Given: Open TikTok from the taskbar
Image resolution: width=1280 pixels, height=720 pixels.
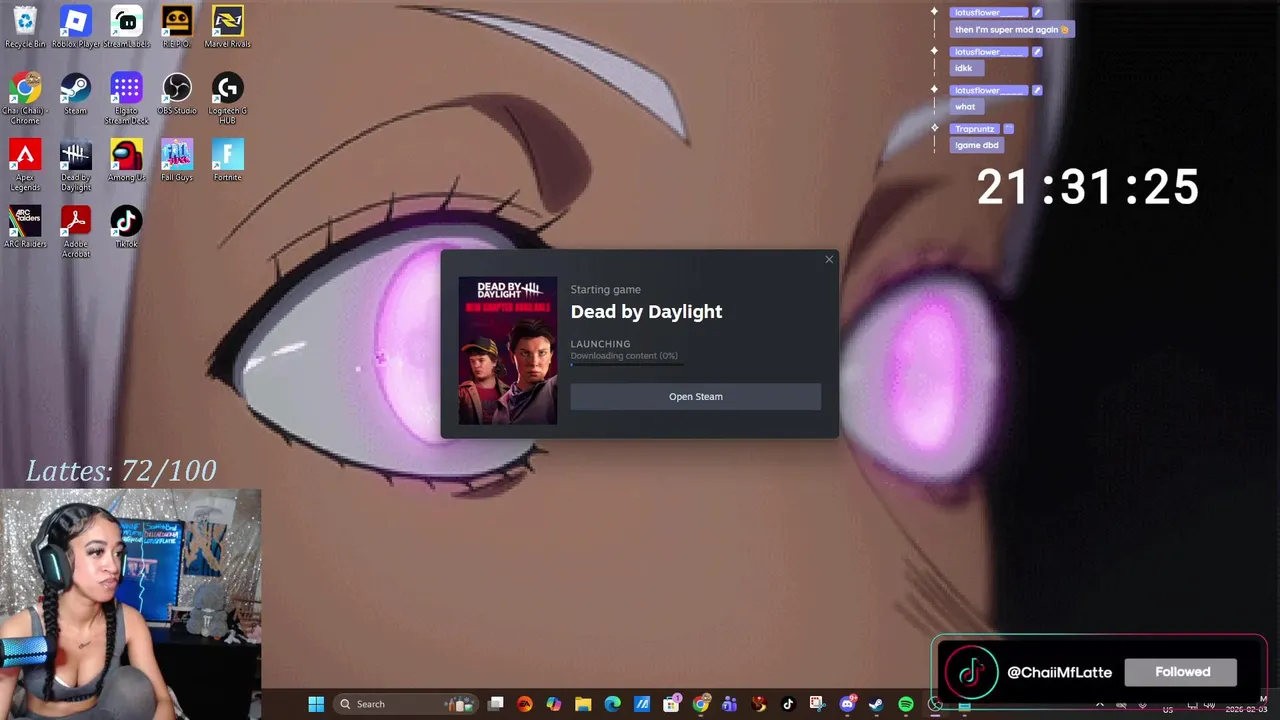Looking at the screenshot, I should click(788, 704).
